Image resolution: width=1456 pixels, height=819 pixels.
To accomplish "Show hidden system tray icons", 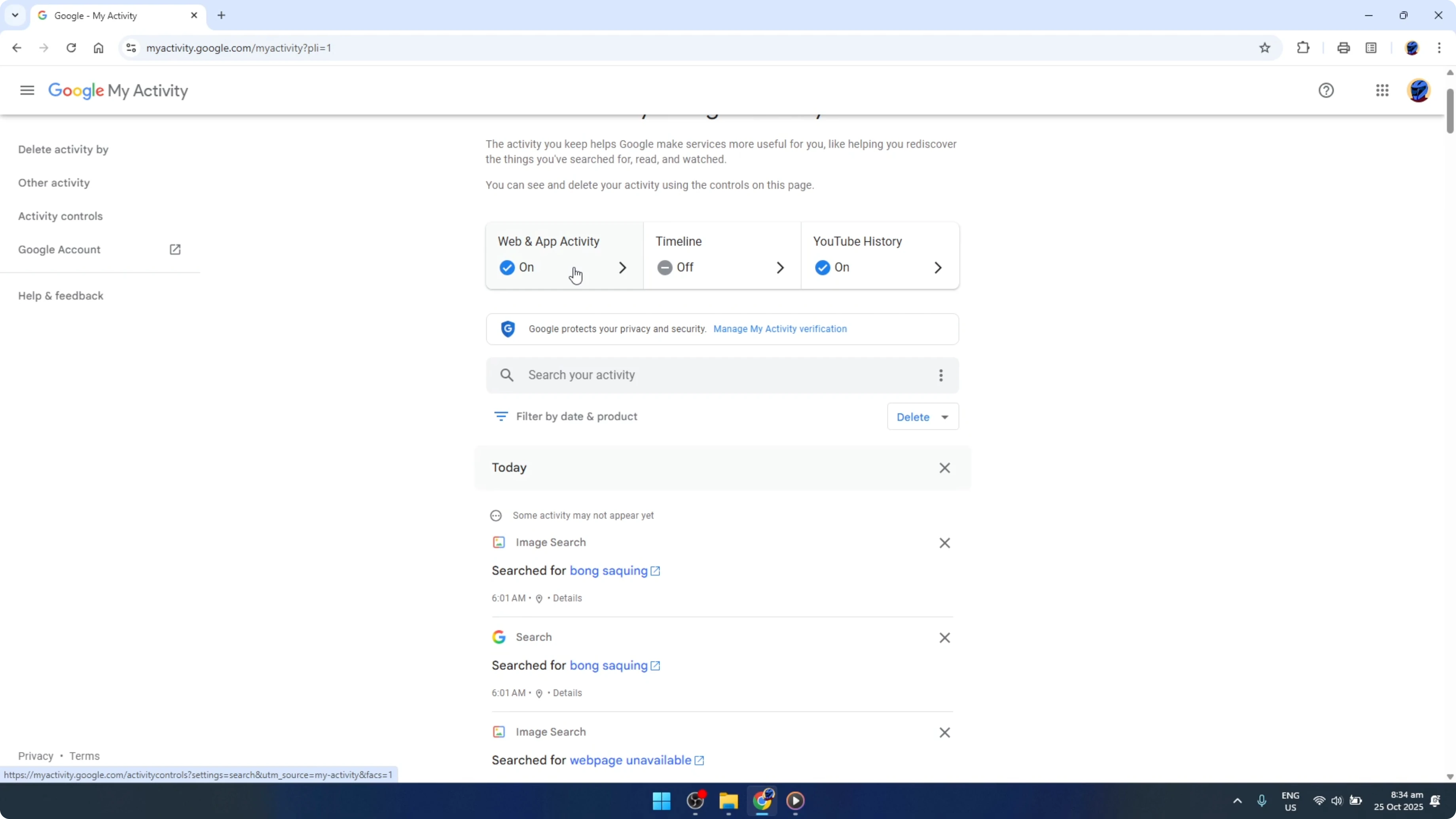I will [x=1237, y=801].
